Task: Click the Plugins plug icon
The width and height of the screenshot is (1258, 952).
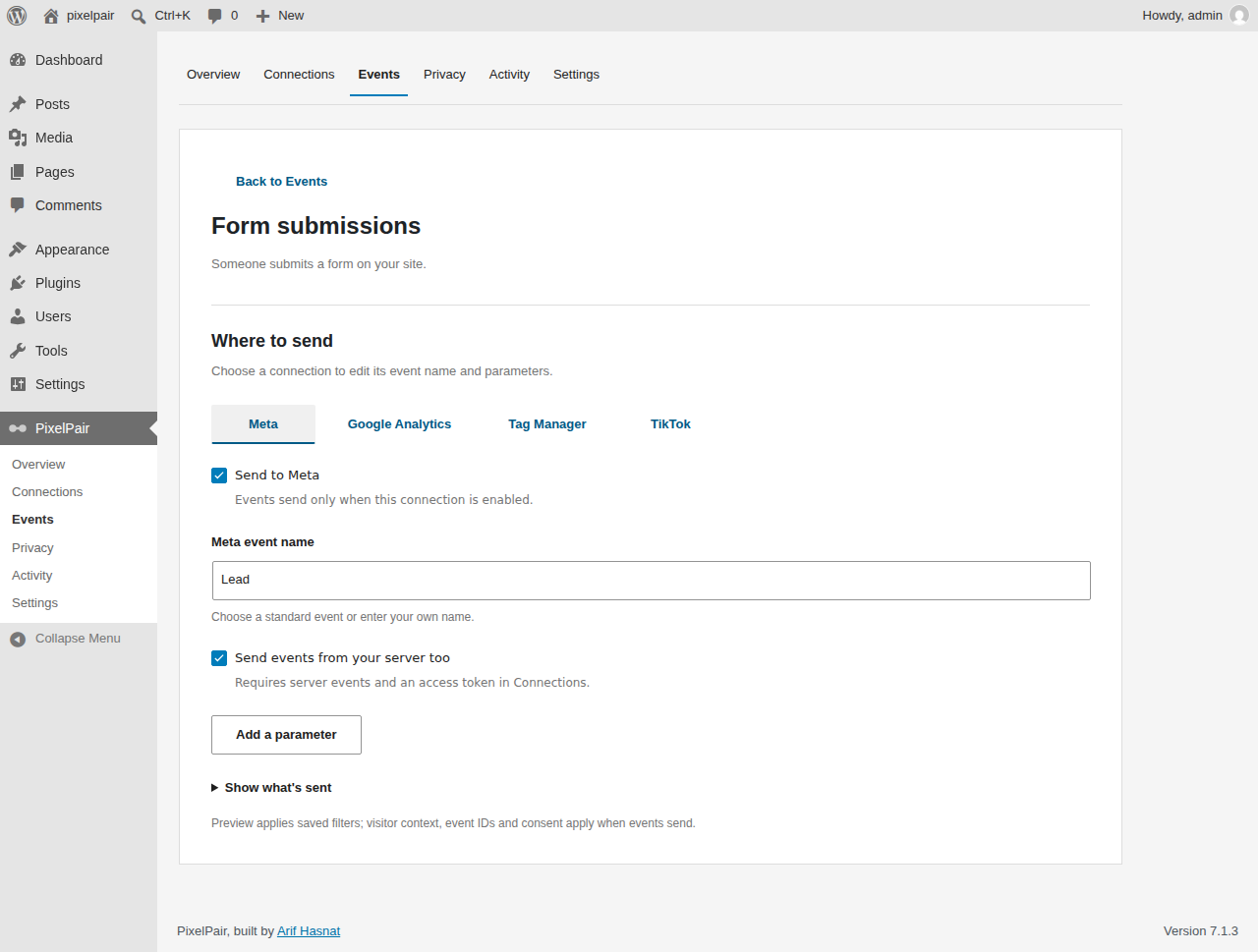Action: coord(18,283)
